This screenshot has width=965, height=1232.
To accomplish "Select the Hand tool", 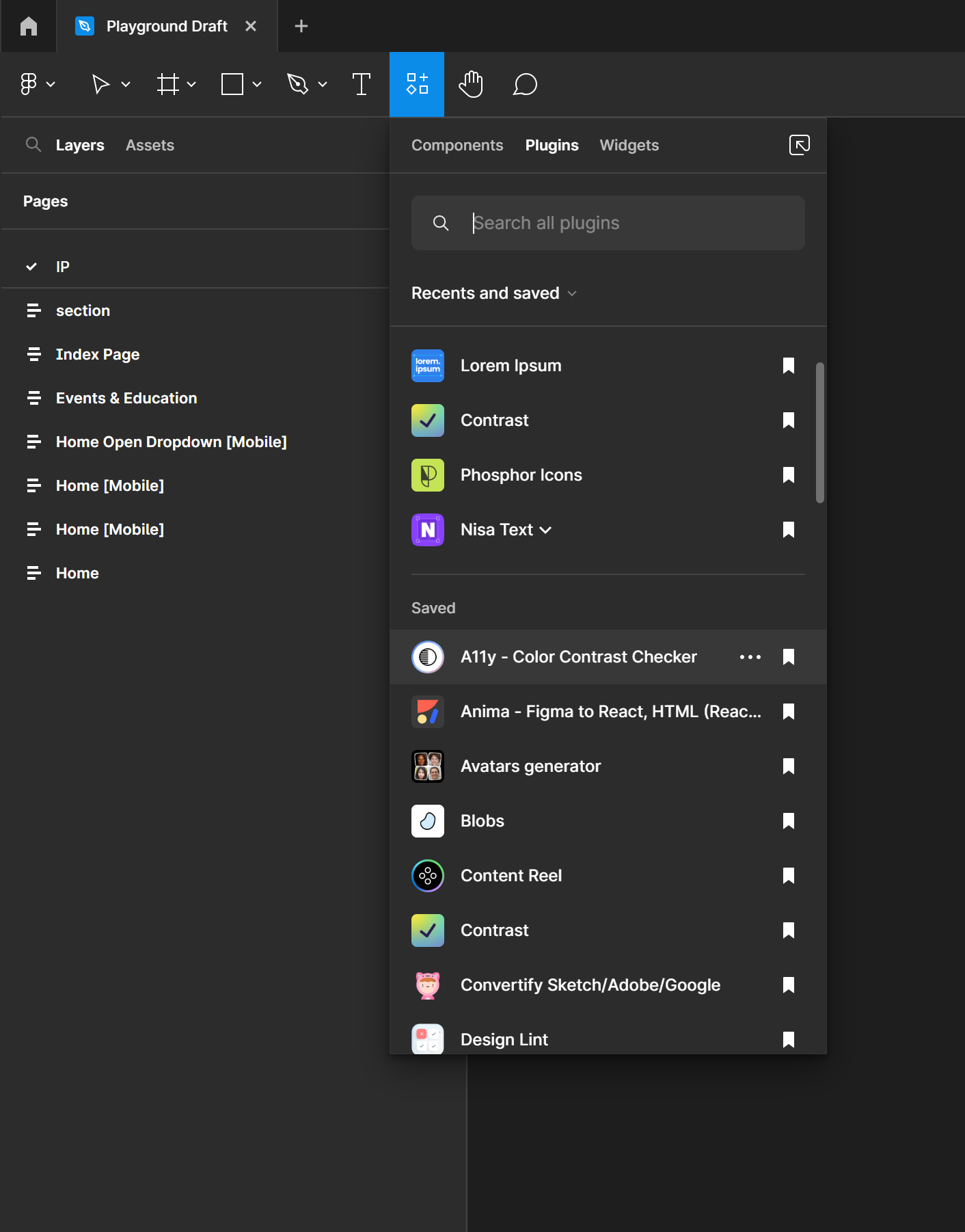I will tap(471, 84).
